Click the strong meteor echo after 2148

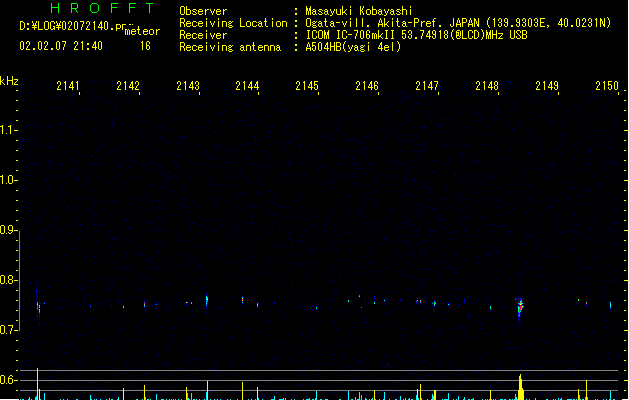520,308
